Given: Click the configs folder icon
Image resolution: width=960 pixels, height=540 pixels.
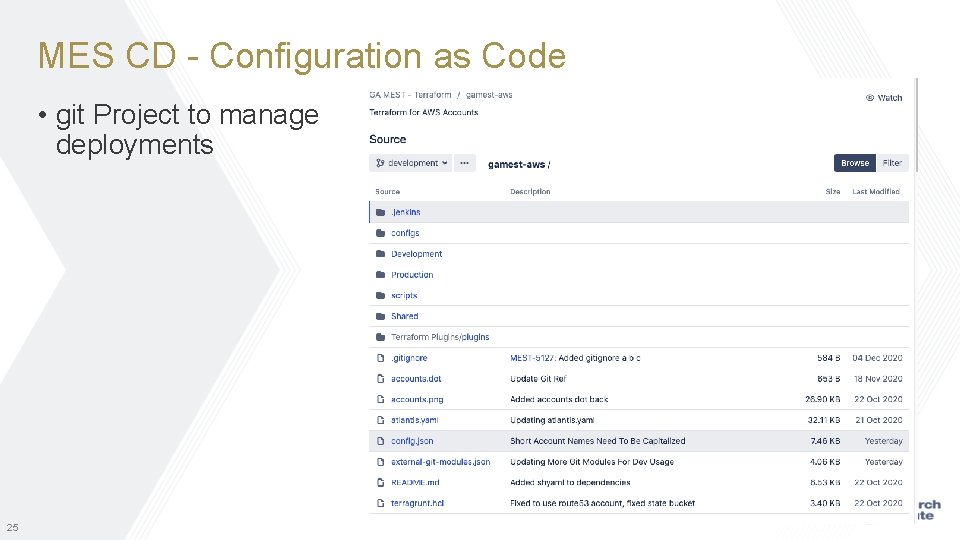Looking at the screenshot, I should pyautogui.click(x=380, y=233).
